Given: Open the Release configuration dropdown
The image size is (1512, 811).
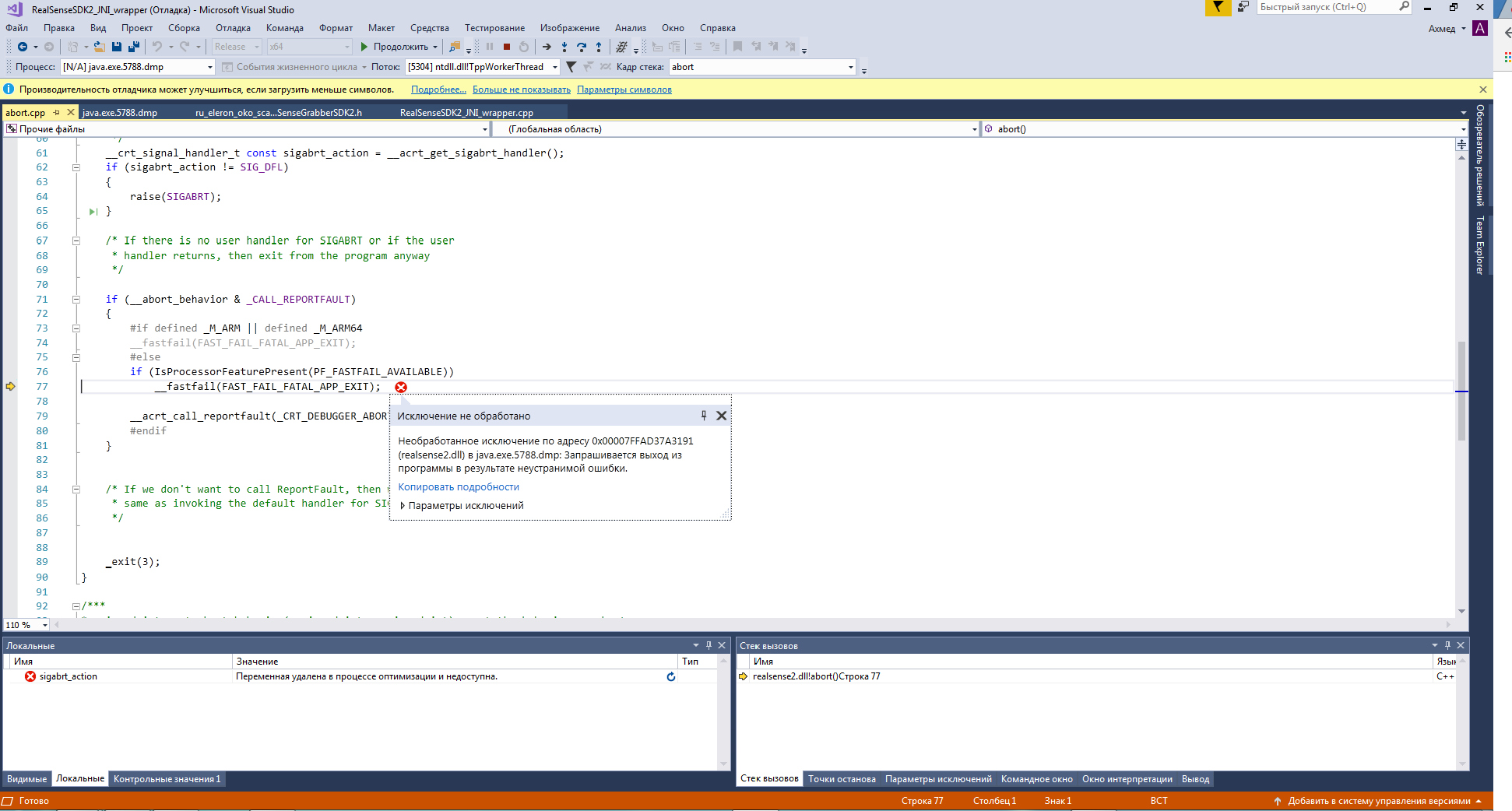Looking at the screenshot, I should click(256, 47).
